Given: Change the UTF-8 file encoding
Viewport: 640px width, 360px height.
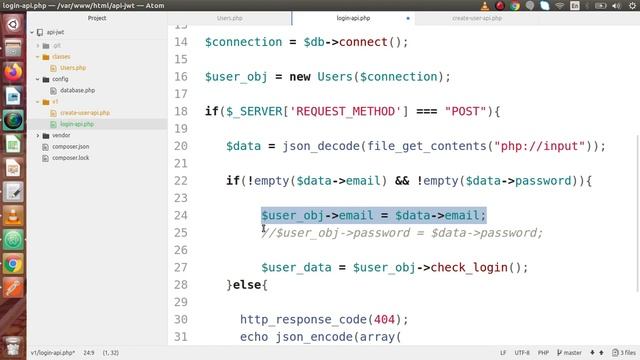Looking at the screenshot, I should click(x=522, y=353).
